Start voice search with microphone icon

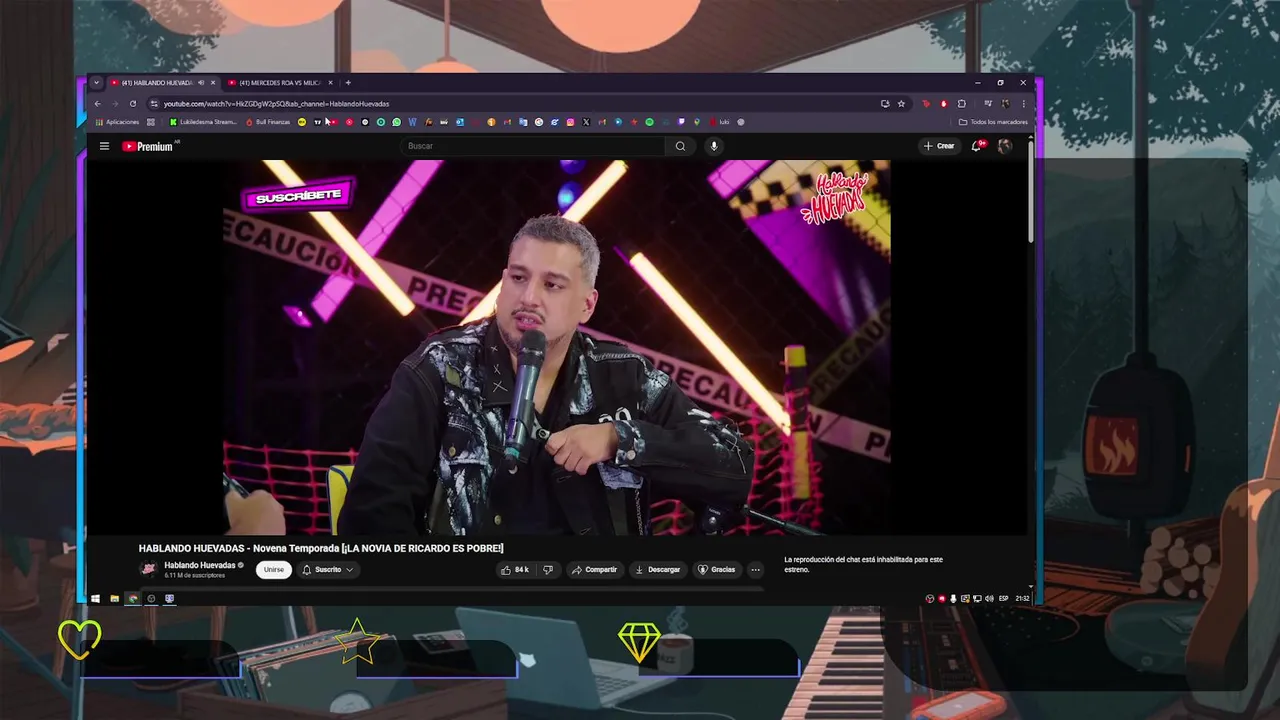[713, 146]
